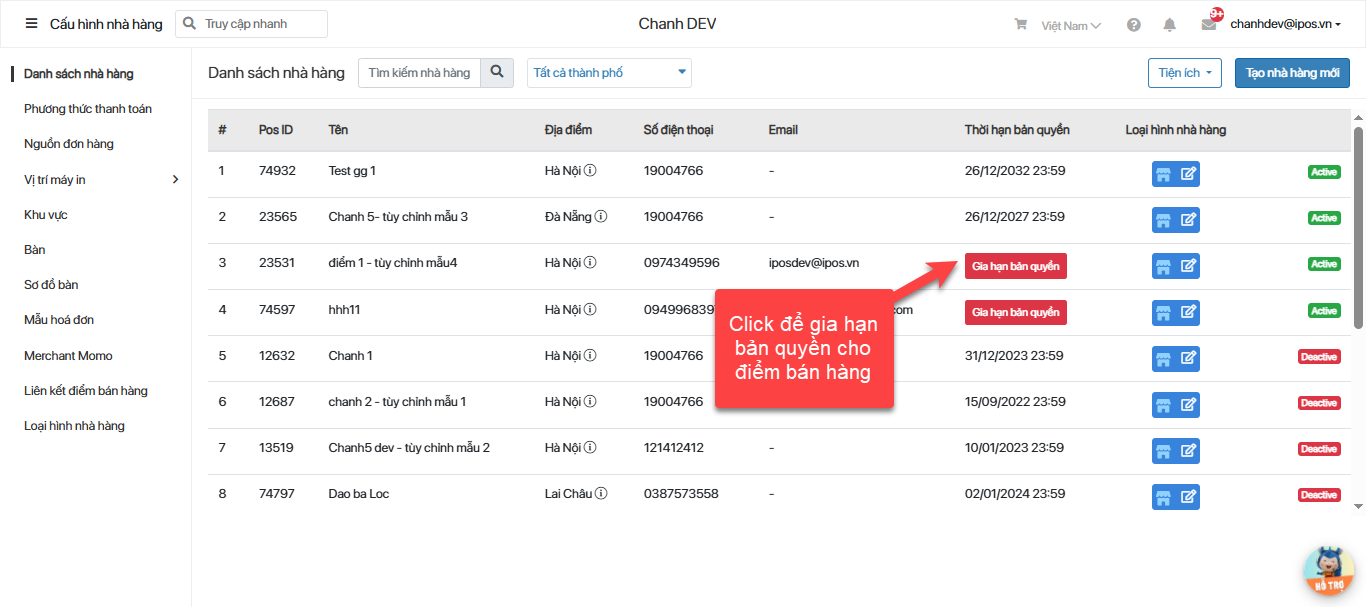1366x607 pixels.
Task: Toggle Active status of Test gg 1
Action: pos(1323,172)
